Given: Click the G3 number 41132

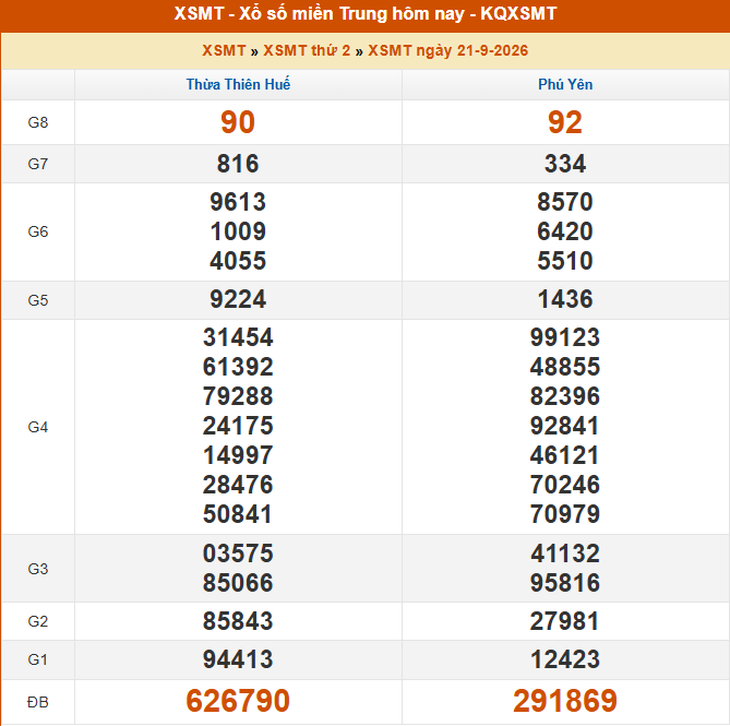Looking at the screenshot, I should coord(565,554).
